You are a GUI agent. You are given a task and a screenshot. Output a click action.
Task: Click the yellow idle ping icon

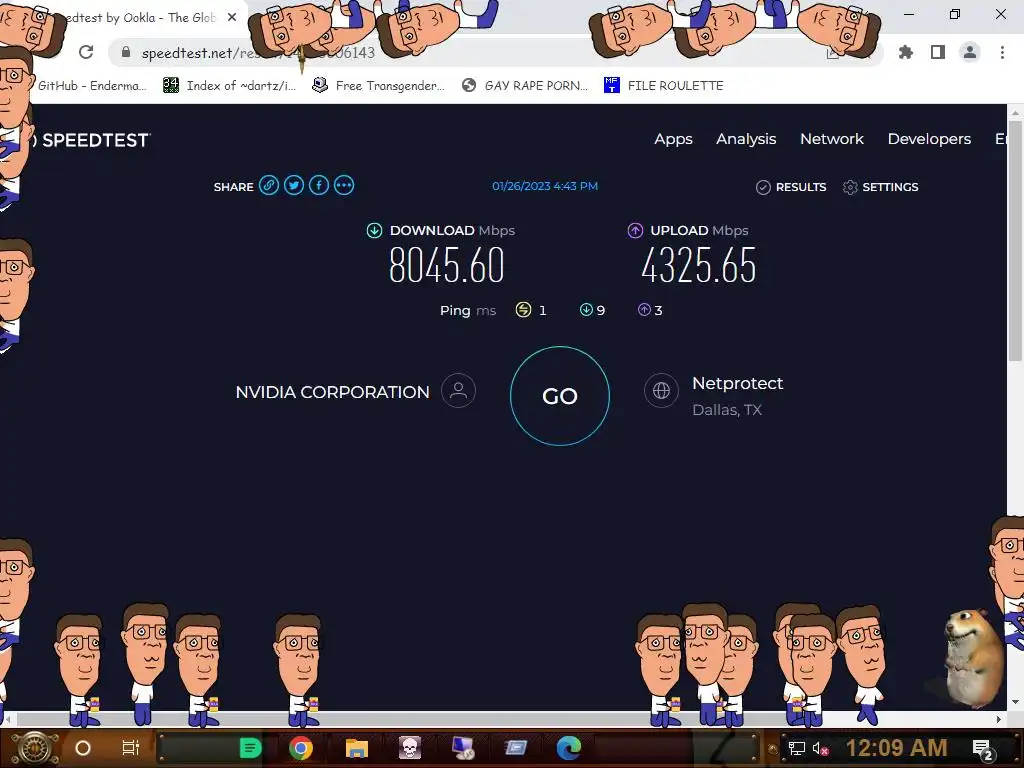pos(523,310)
